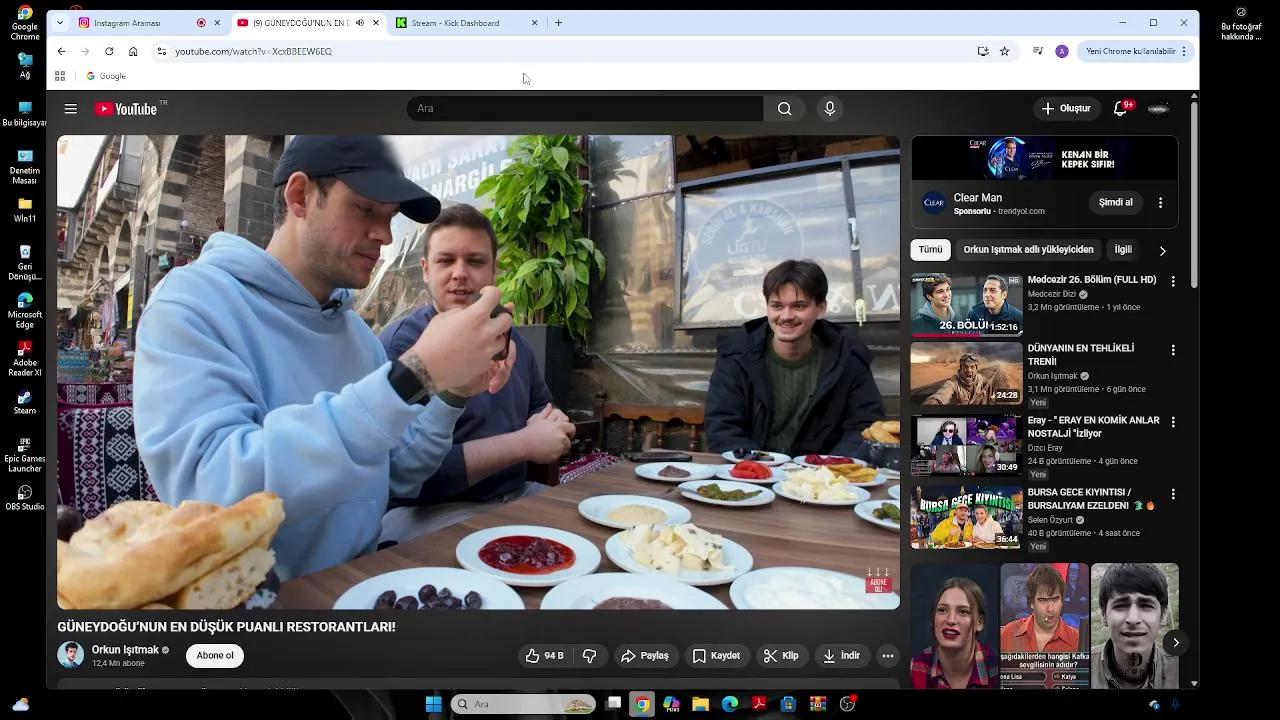Focus the YouTube Ara search field
Screen dimensions: 1280x720
point(585,109)
